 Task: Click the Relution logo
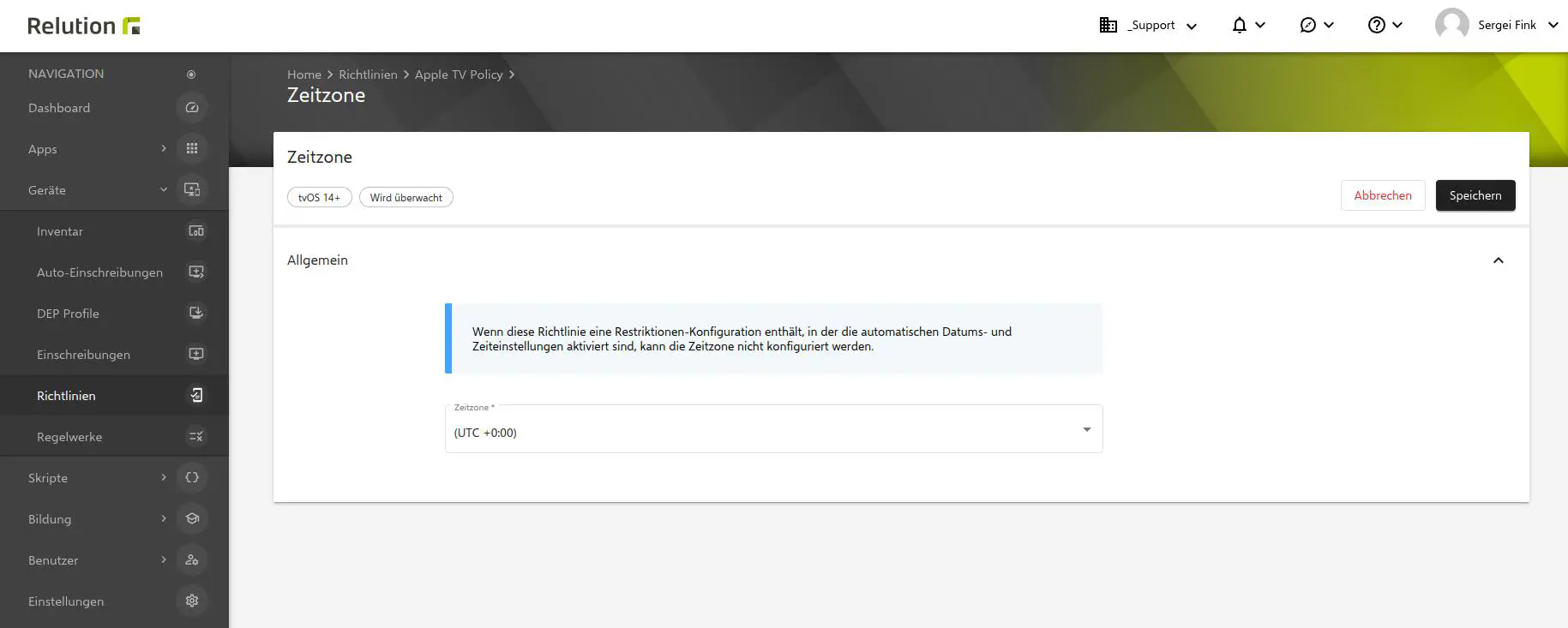point(84,26)
